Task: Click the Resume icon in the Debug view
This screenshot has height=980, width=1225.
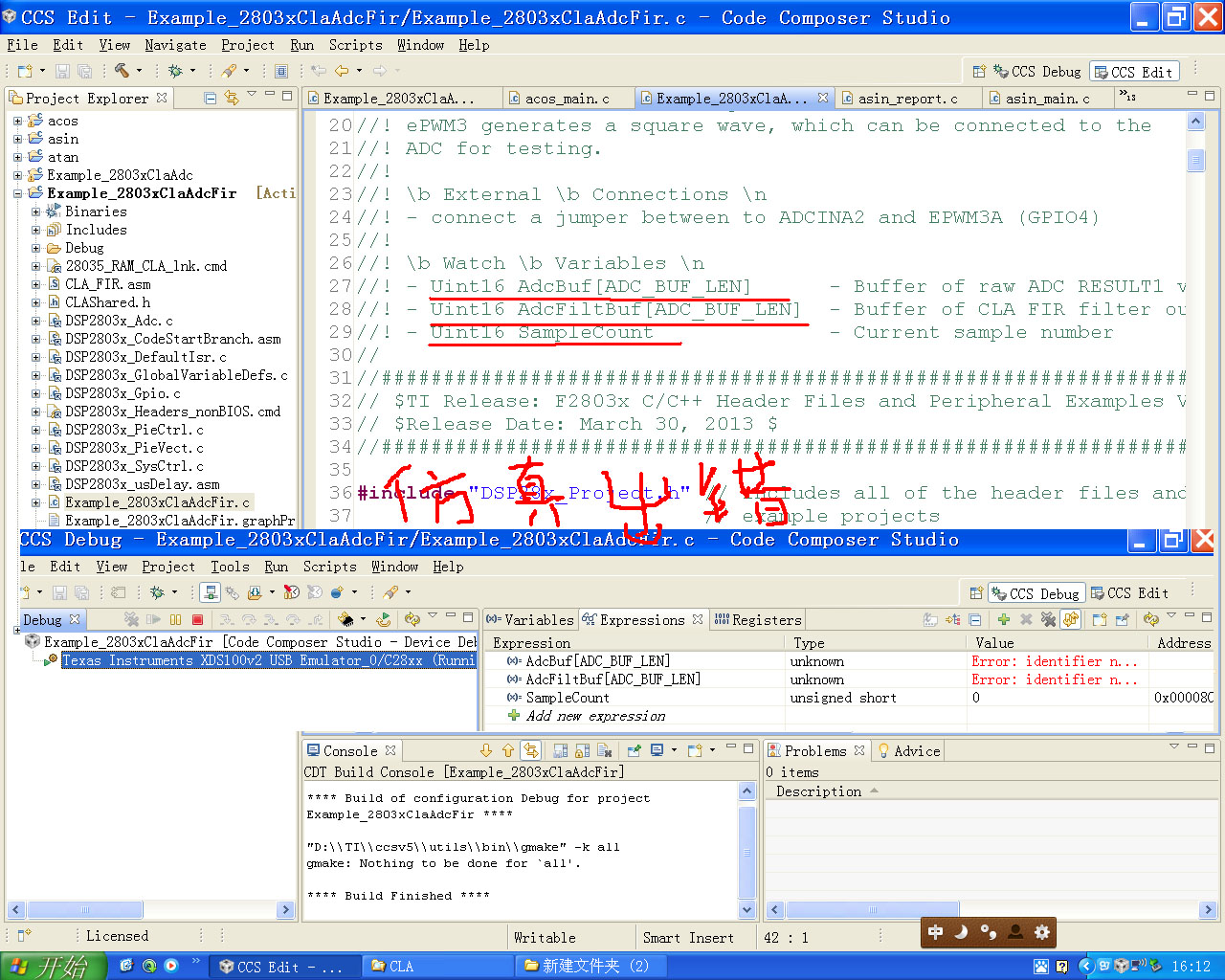Action: coord(153,619)
